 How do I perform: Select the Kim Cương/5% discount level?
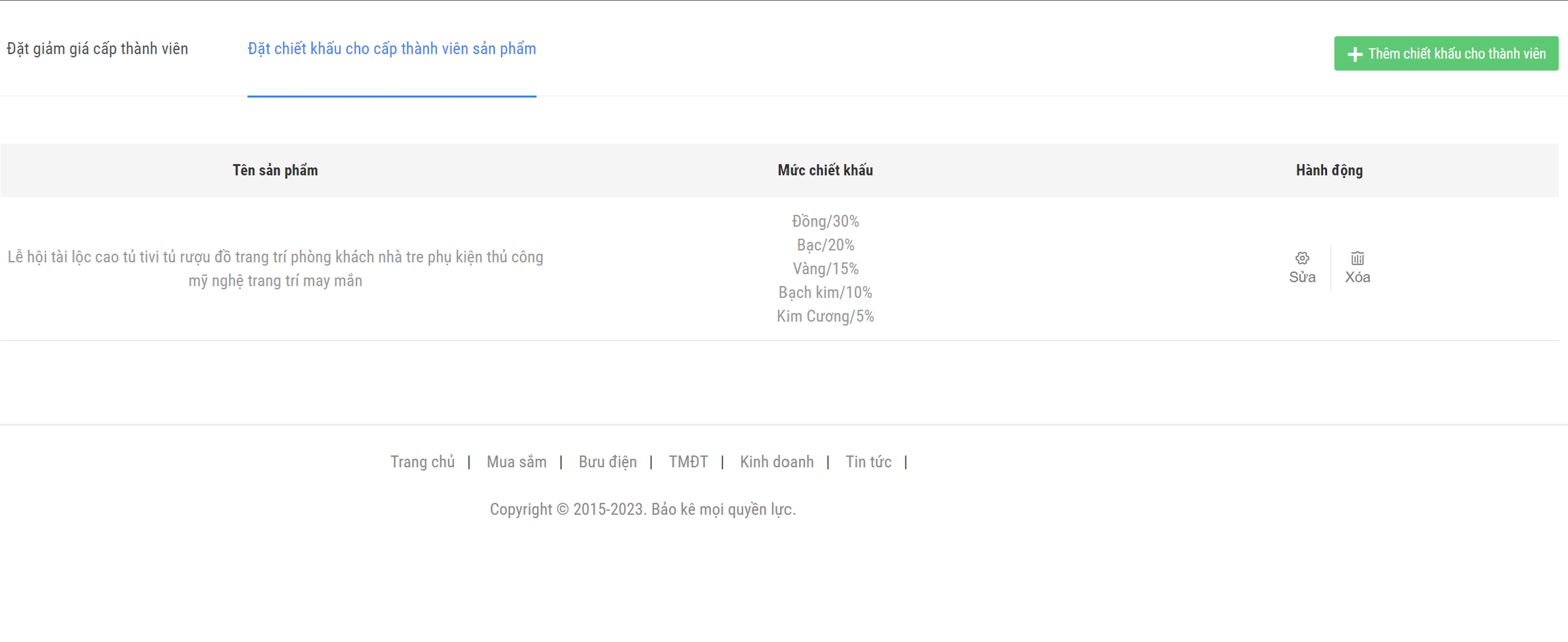(x=825, y=316)
